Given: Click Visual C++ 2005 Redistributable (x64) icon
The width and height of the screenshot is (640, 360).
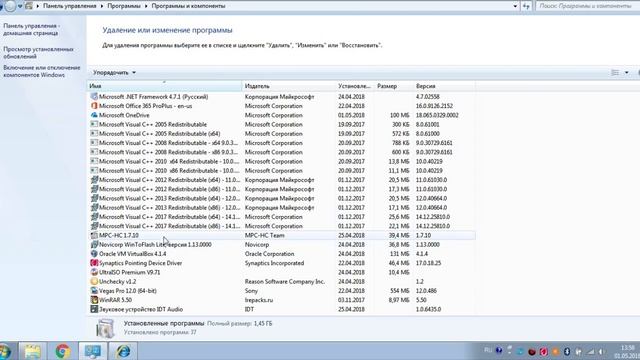Looking at the screenshot, I should (94, 133).
